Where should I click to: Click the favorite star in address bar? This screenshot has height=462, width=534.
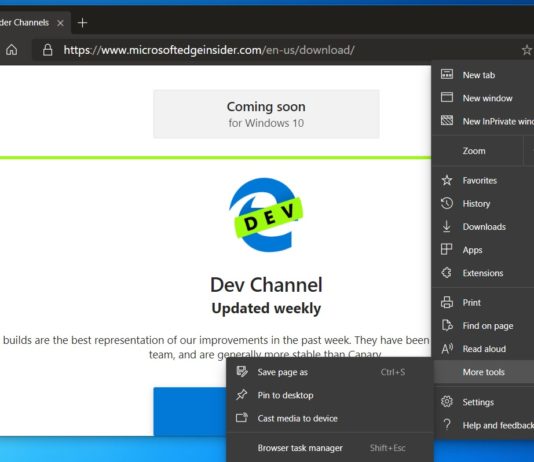[527, 50]
